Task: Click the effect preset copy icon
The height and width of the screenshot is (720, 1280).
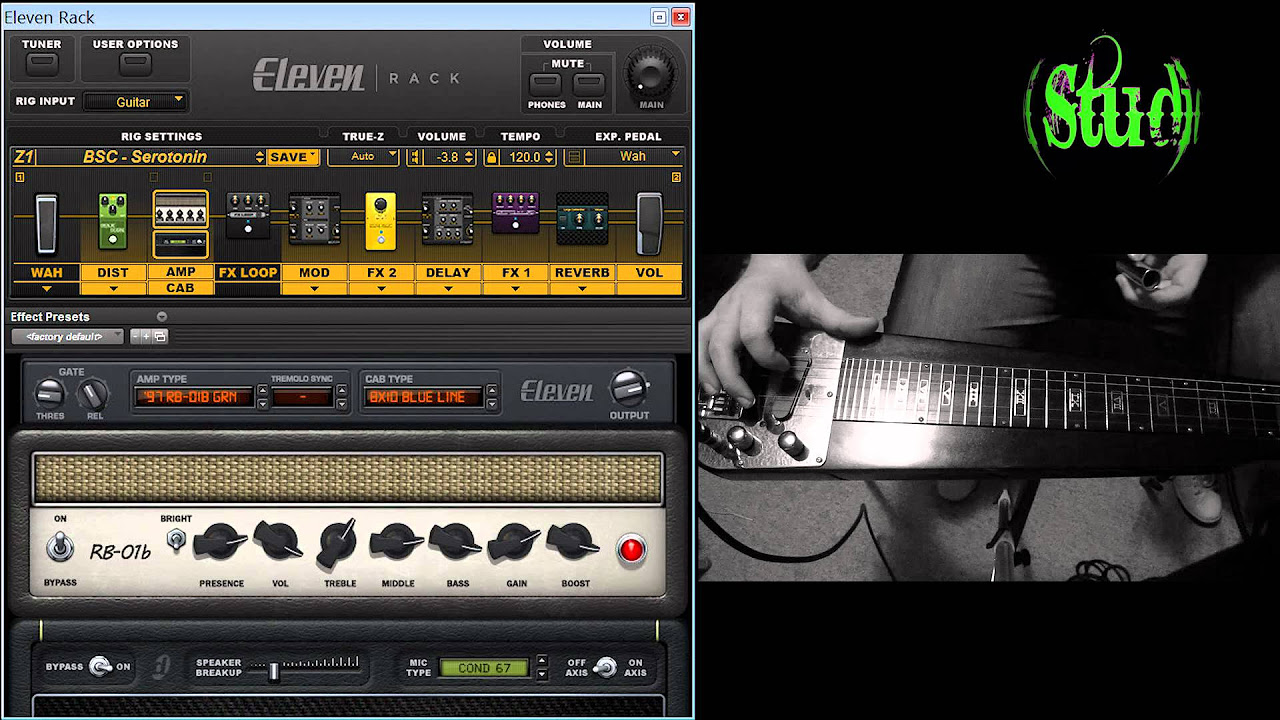Action: click(x=160, y=337)
